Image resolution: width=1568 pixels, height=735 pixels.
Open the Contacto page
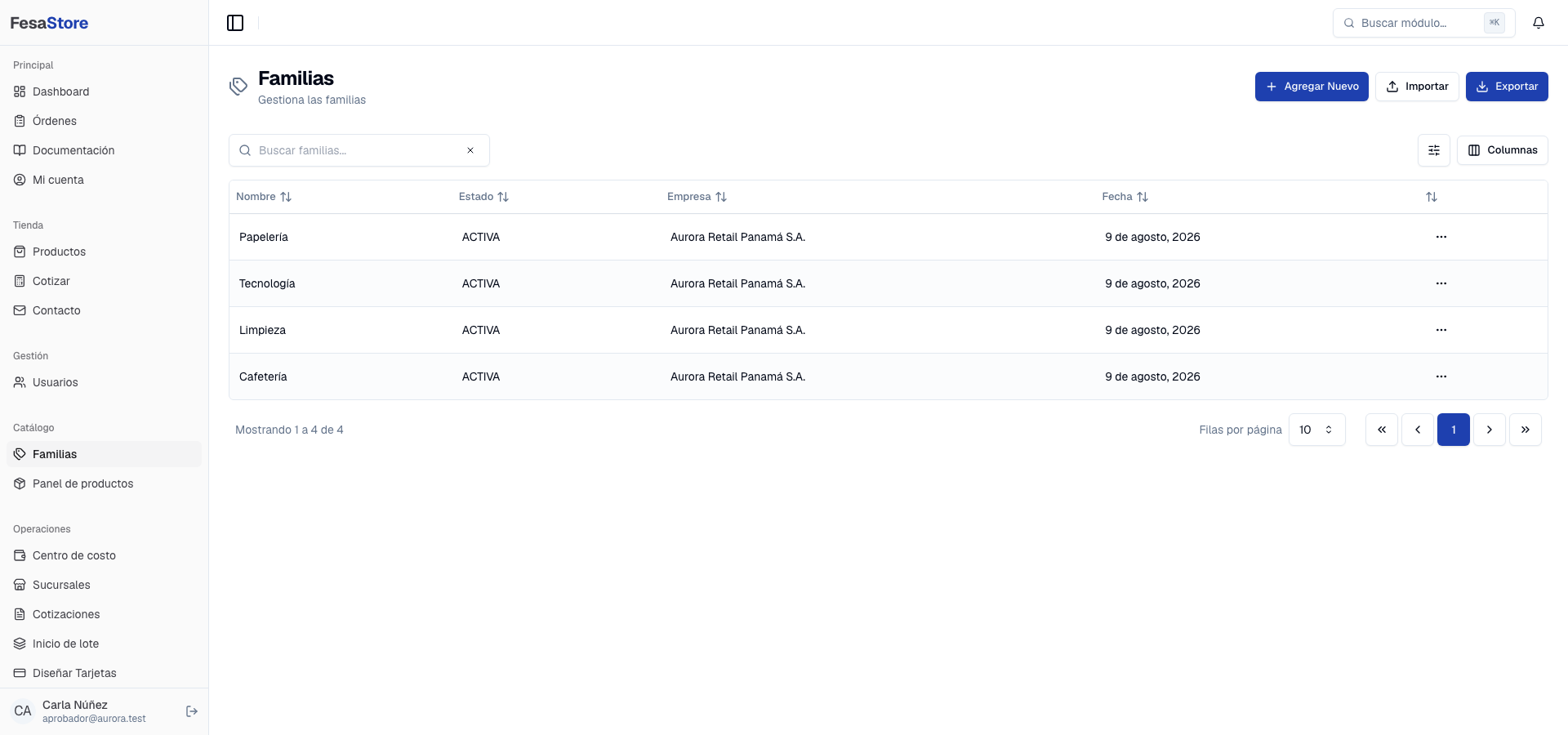pos(104,310)
